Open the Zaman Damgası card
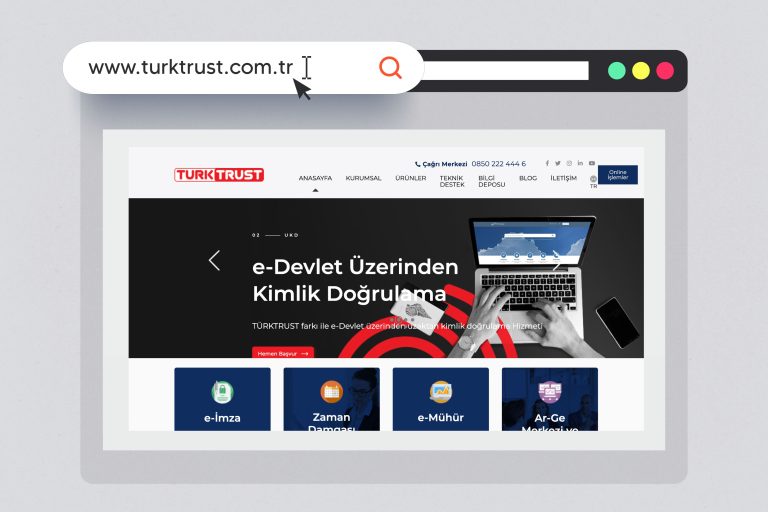Image resolution: width=768 pixels, height=512 pixels. tap(332, 399)
